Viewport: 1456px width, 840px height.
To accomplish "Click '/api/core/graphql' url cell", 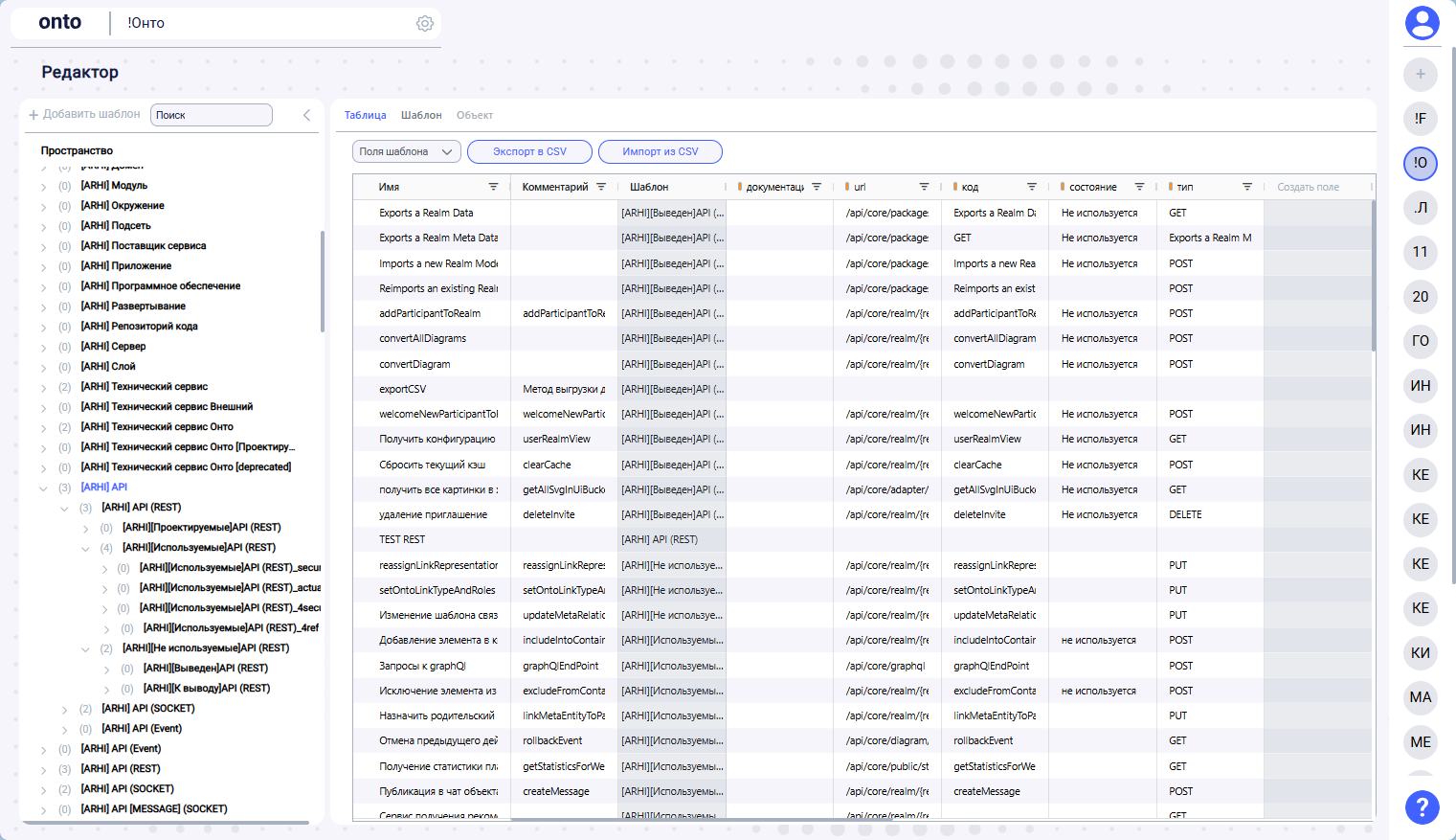I will tap(885, 666).
